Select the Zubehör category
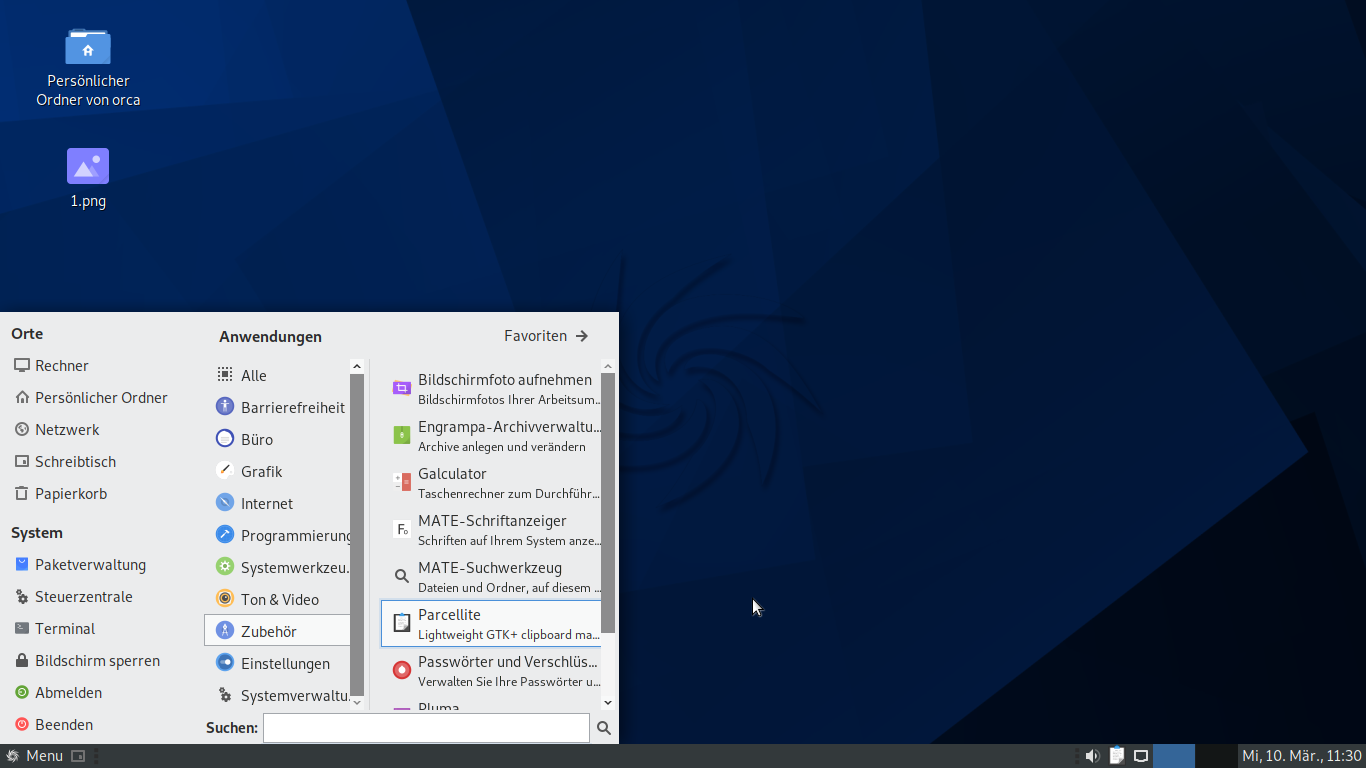The image size is (1366, 768). click(x=277, y=631)
